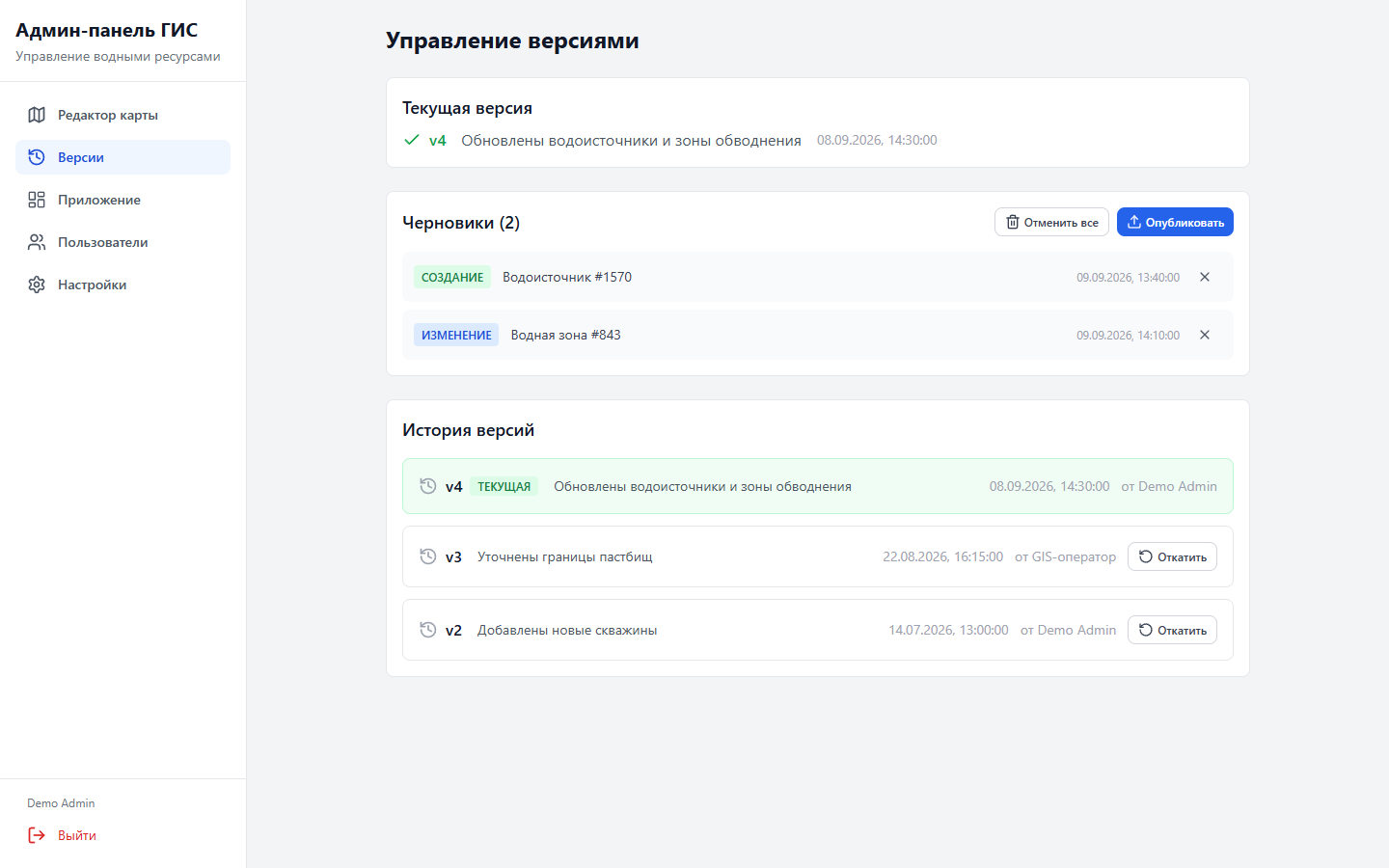
Task: Click the users icon beside Пользователи
Action: tap(37, 242)
